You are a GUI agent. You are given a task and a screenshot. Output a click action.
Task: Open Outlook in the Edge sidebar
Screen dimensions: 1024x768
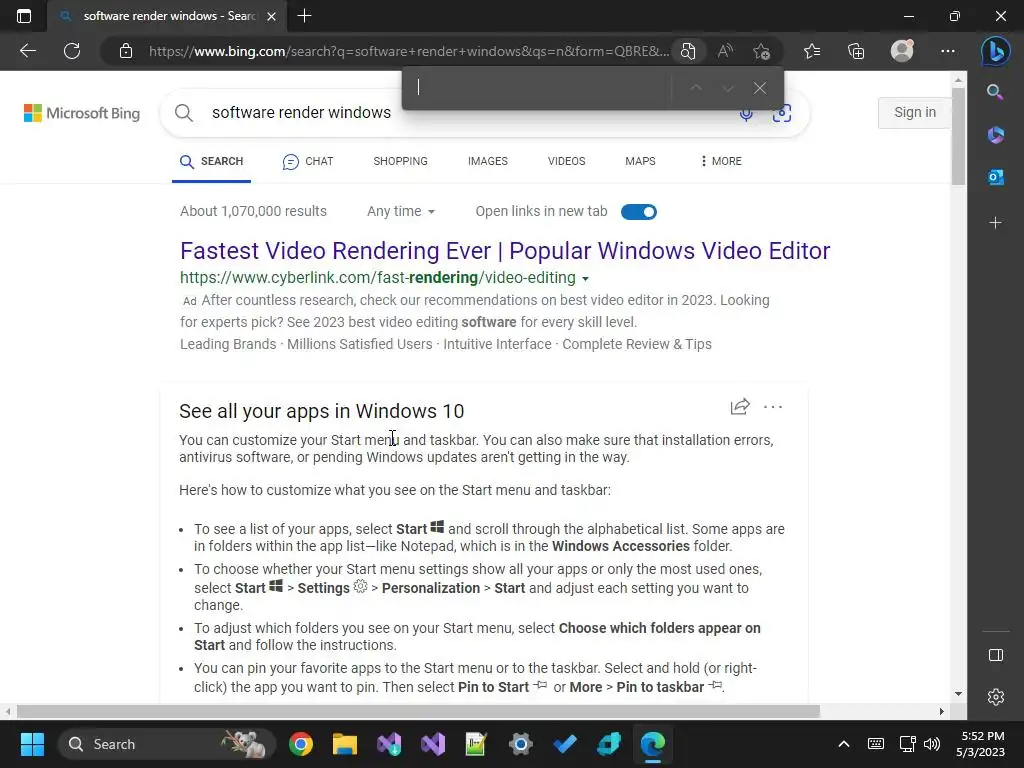(x=995, y=177)
